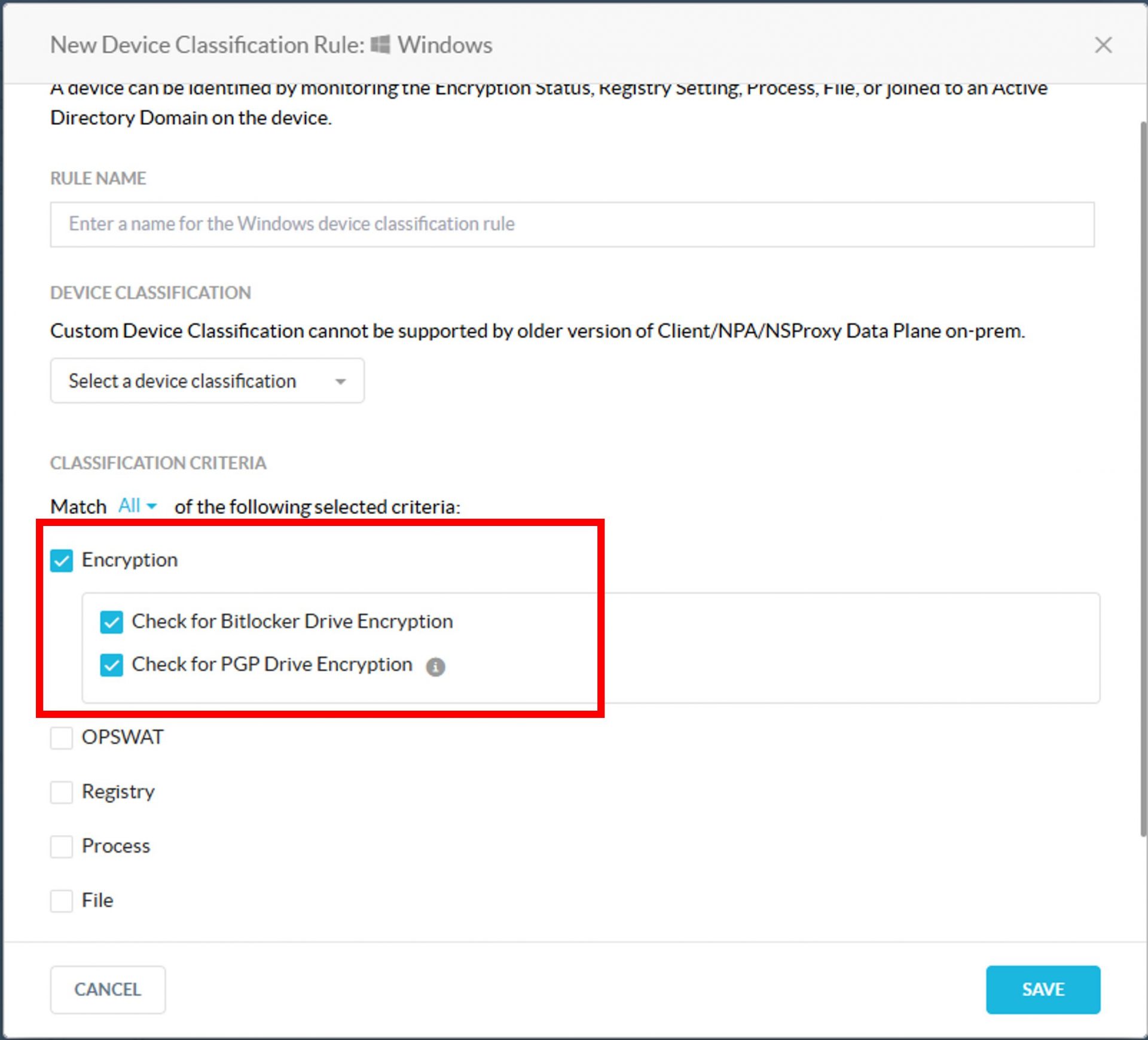Click the Rule Name input field
The height and width of the screenshot is (1040, 1148).
(572, 224)
